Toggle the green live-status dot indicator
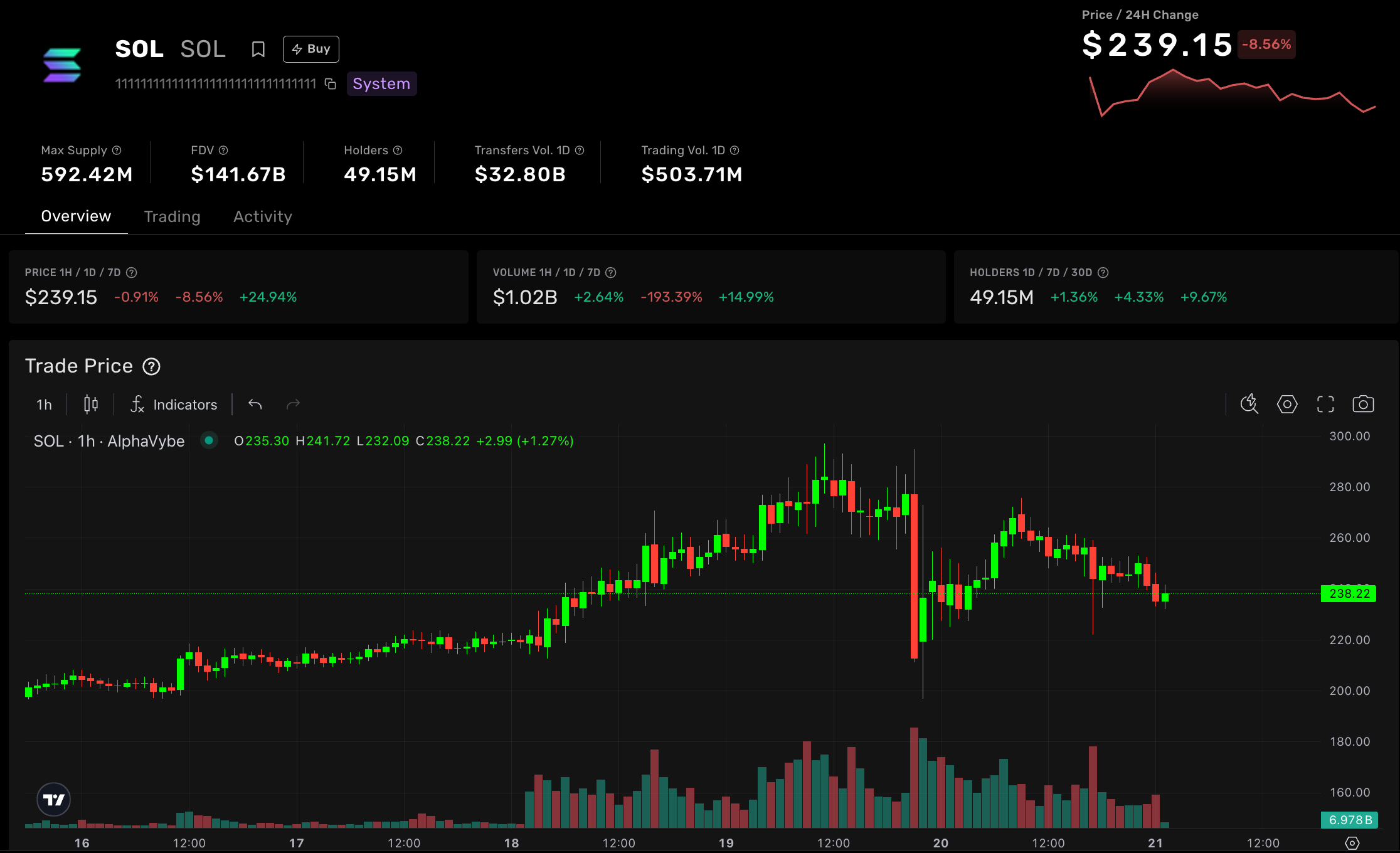Image resolution: width=1400 pixels, height=853 pixels. (209, 440)
